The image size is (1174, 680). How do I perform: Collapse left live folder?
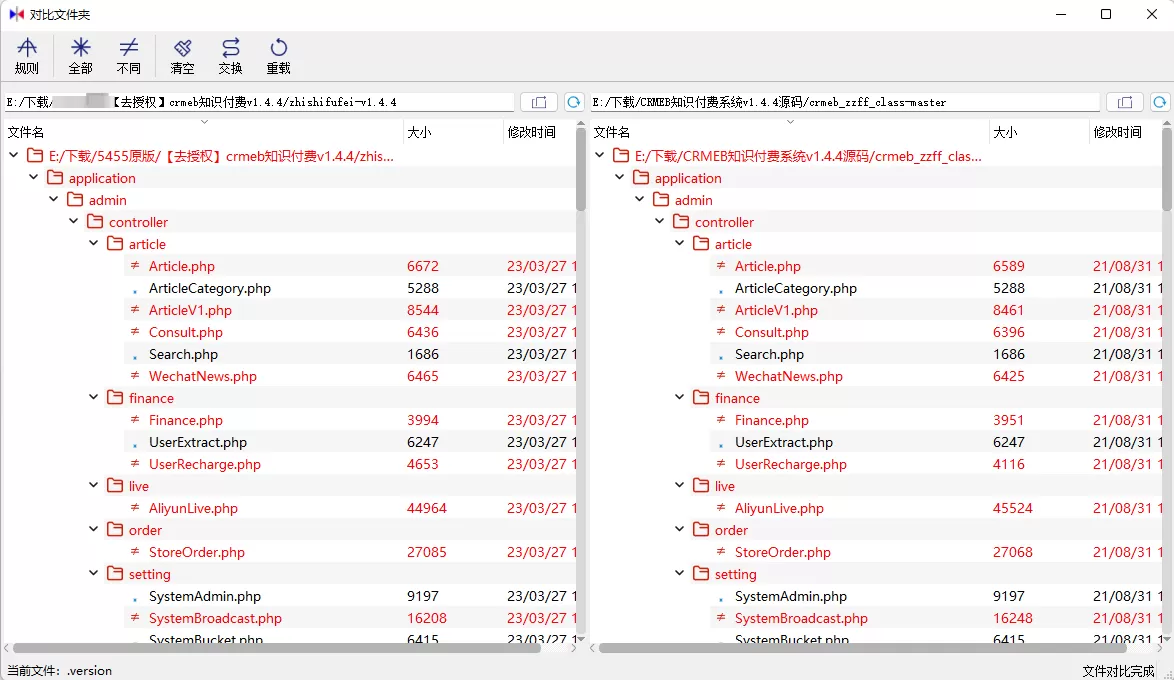pos(94,485)
